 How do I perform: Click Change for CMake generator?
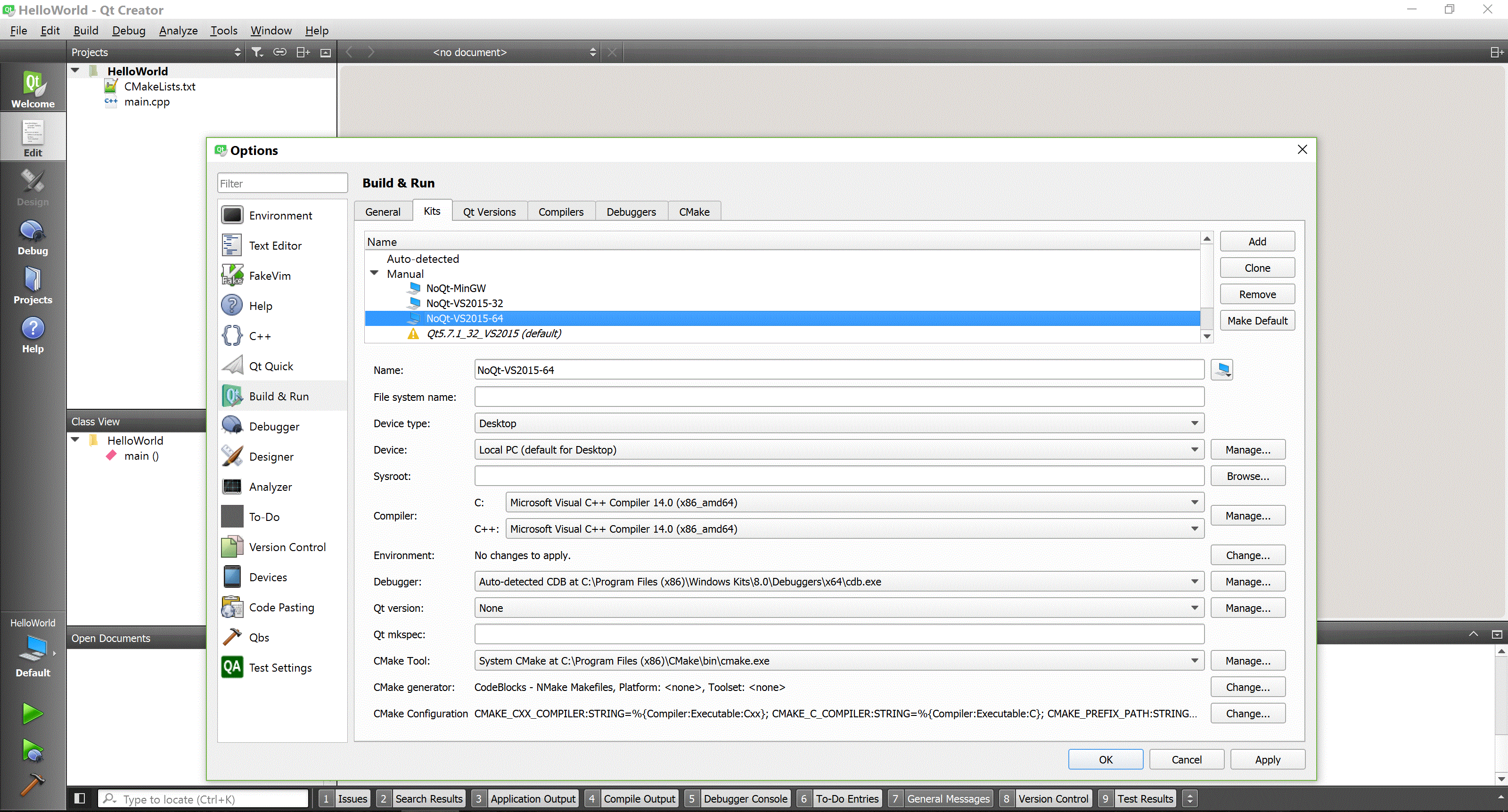pos(1248,687)
